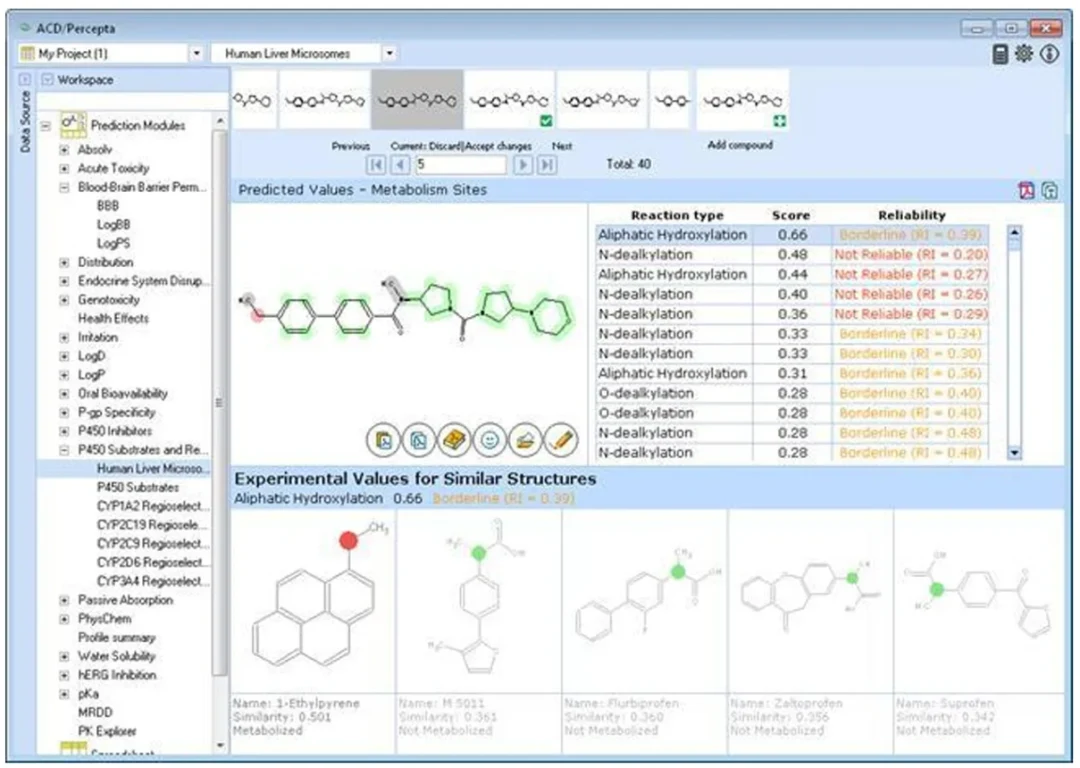Image resolution: width=1080 pixels, height=768 pixels.
Task: Select the Aliphatic Hydroxylation row scoring 0.44
Action: click(x=792, y=275)
